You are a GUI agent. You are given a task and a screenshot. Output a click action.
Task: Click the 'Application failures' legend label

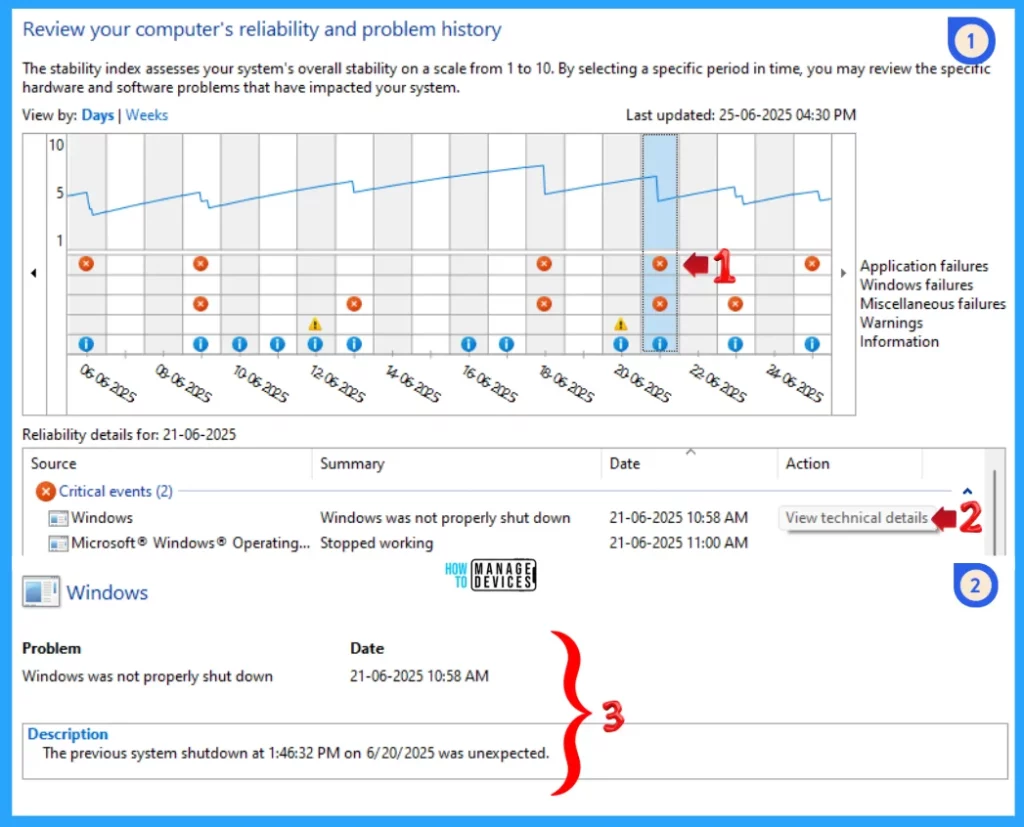coord(923,266)
